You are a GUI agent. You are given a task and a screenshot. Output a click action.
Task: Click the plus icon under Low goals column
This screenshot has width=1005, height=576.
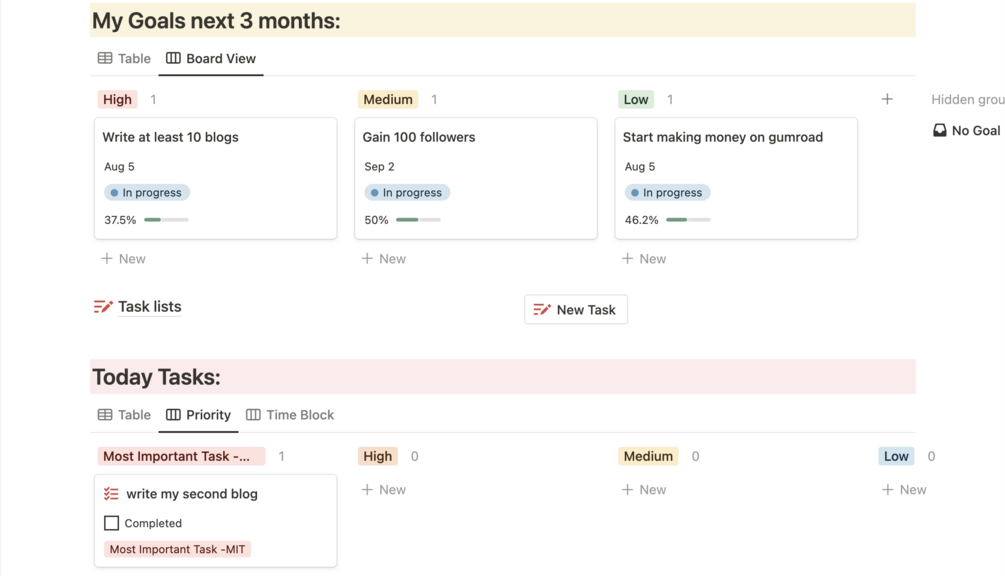[627, 259]
